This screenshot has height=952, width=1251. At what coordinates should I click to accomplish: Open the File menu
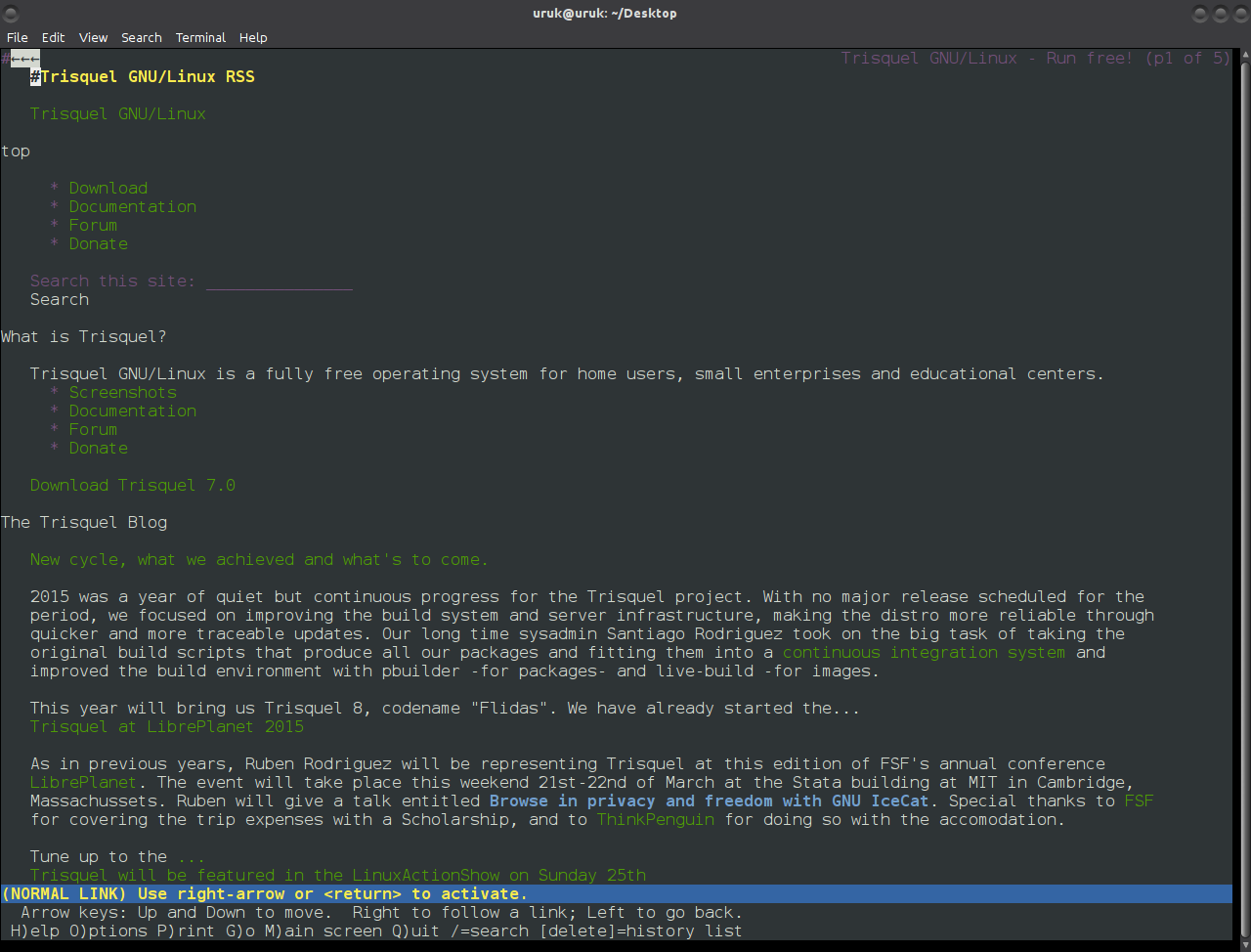pos(18,37)
